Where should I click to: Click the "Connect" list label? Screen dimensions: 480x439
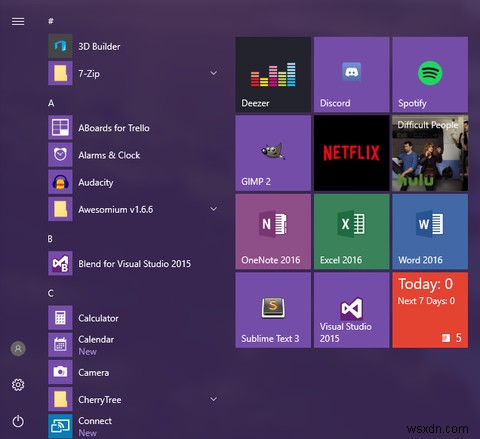pos(95,421)
